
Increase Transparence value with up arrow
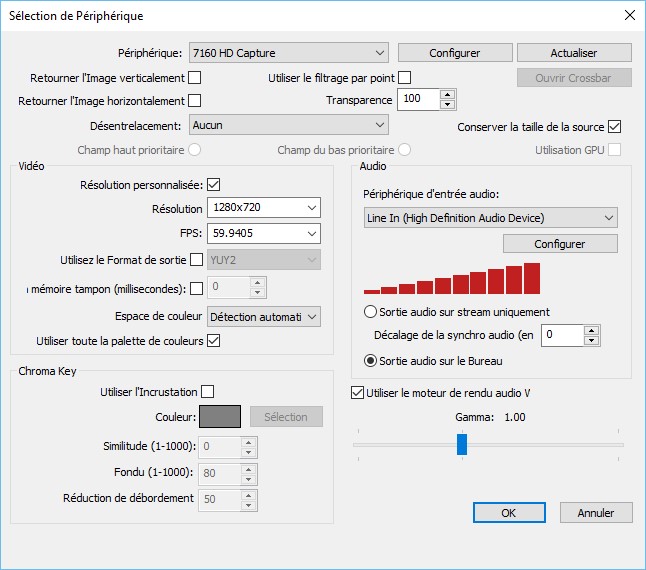447,95
